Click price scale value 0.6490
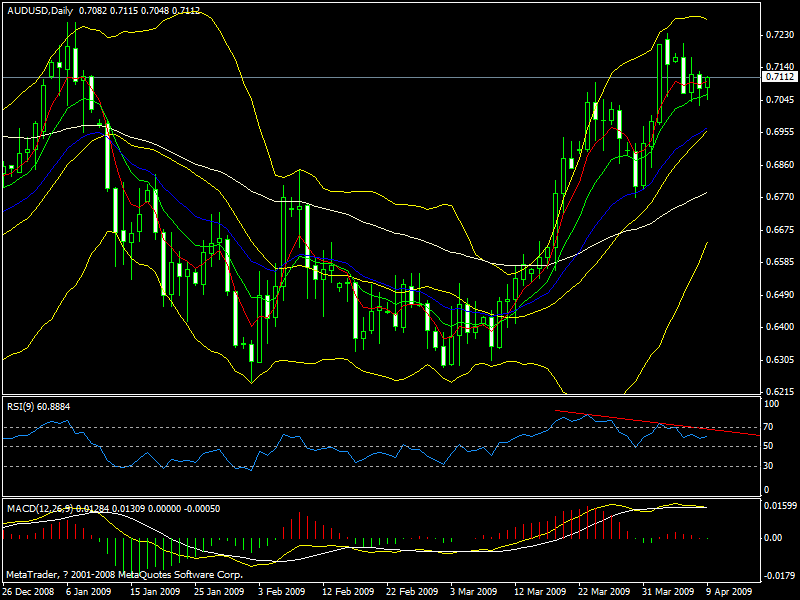 pos(780,294)
